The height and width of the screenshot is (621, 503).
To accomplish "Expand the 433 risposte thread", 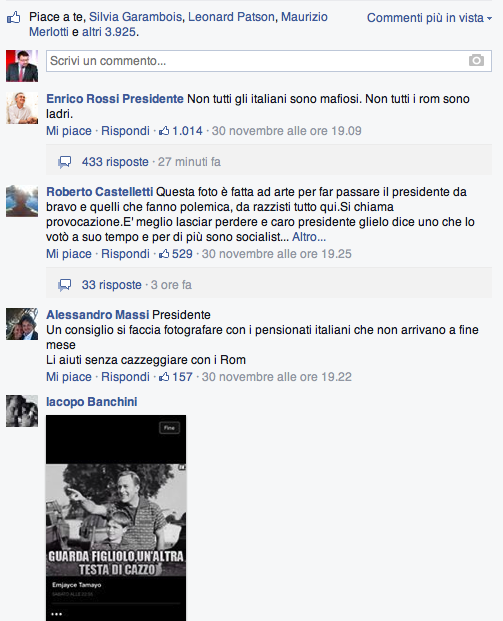I will pos(115,162).
